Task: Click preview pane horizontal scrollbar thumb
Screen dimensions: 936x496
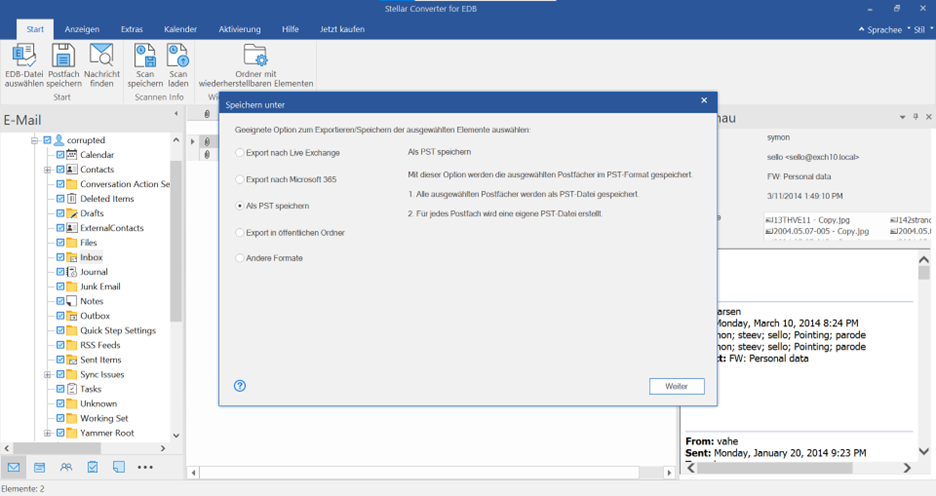Action: 775,469
